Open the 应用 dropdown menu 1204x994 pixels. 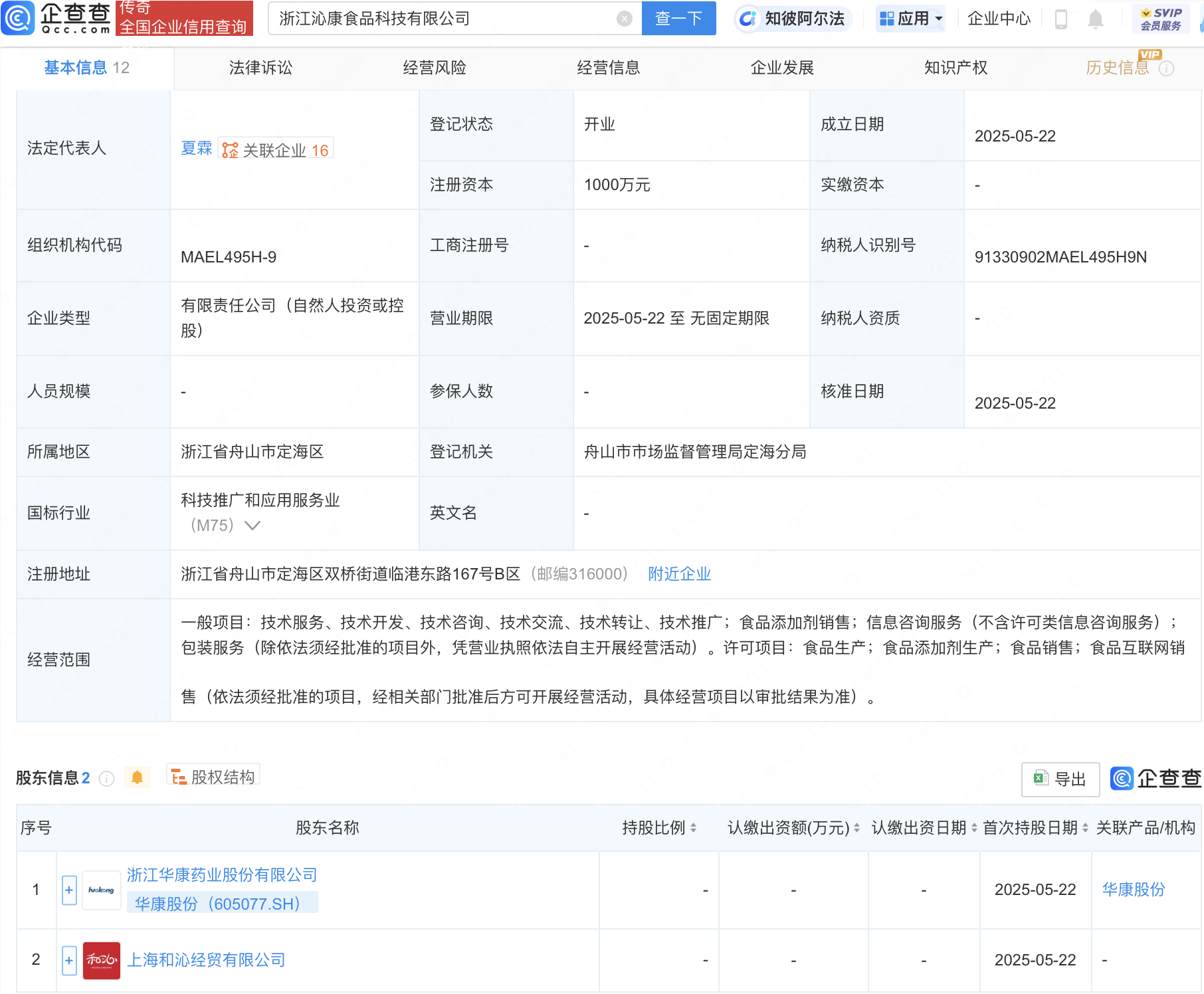[x=911, y=19]
